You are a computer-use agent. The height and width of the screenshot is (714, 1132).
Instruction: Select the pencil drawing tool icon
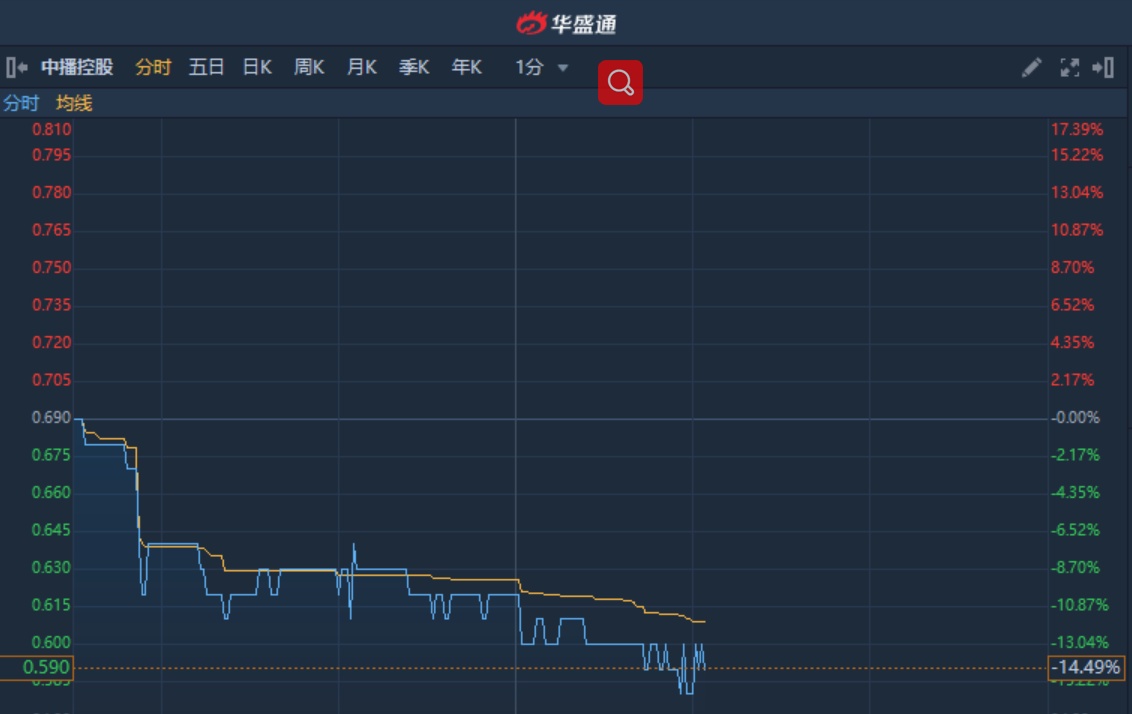pos(1032,68)
